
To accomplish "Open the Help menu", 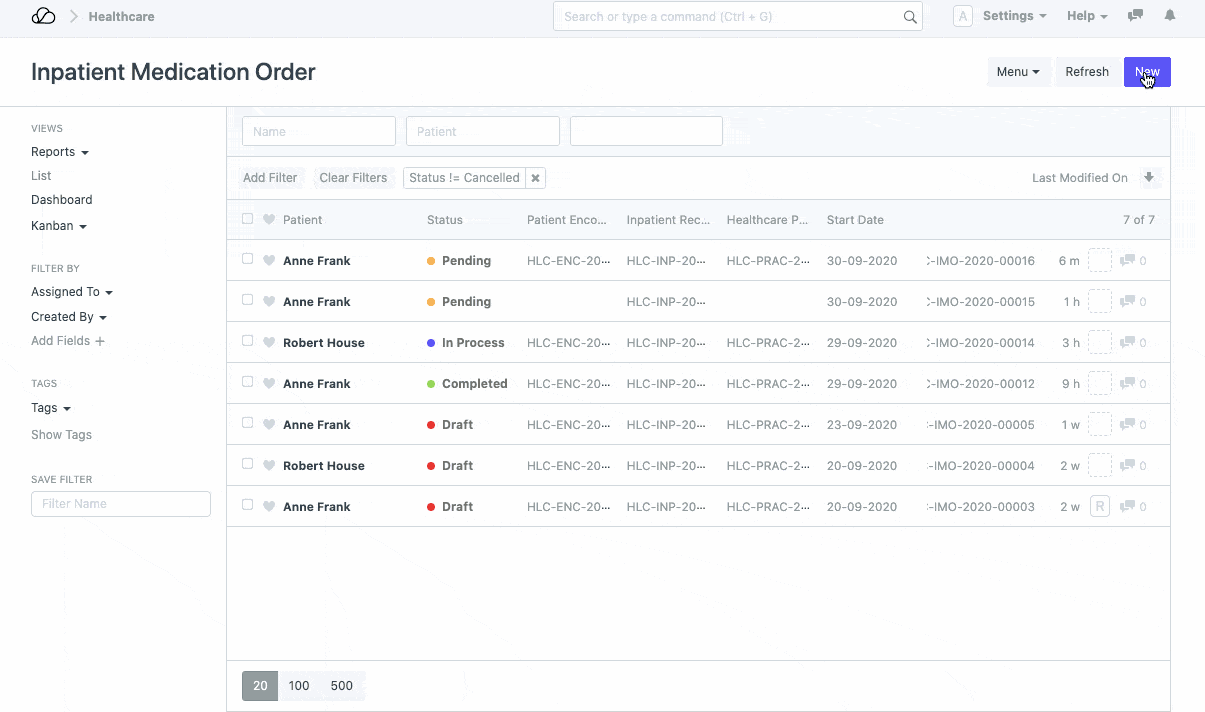I will (x=1087, y=16).
